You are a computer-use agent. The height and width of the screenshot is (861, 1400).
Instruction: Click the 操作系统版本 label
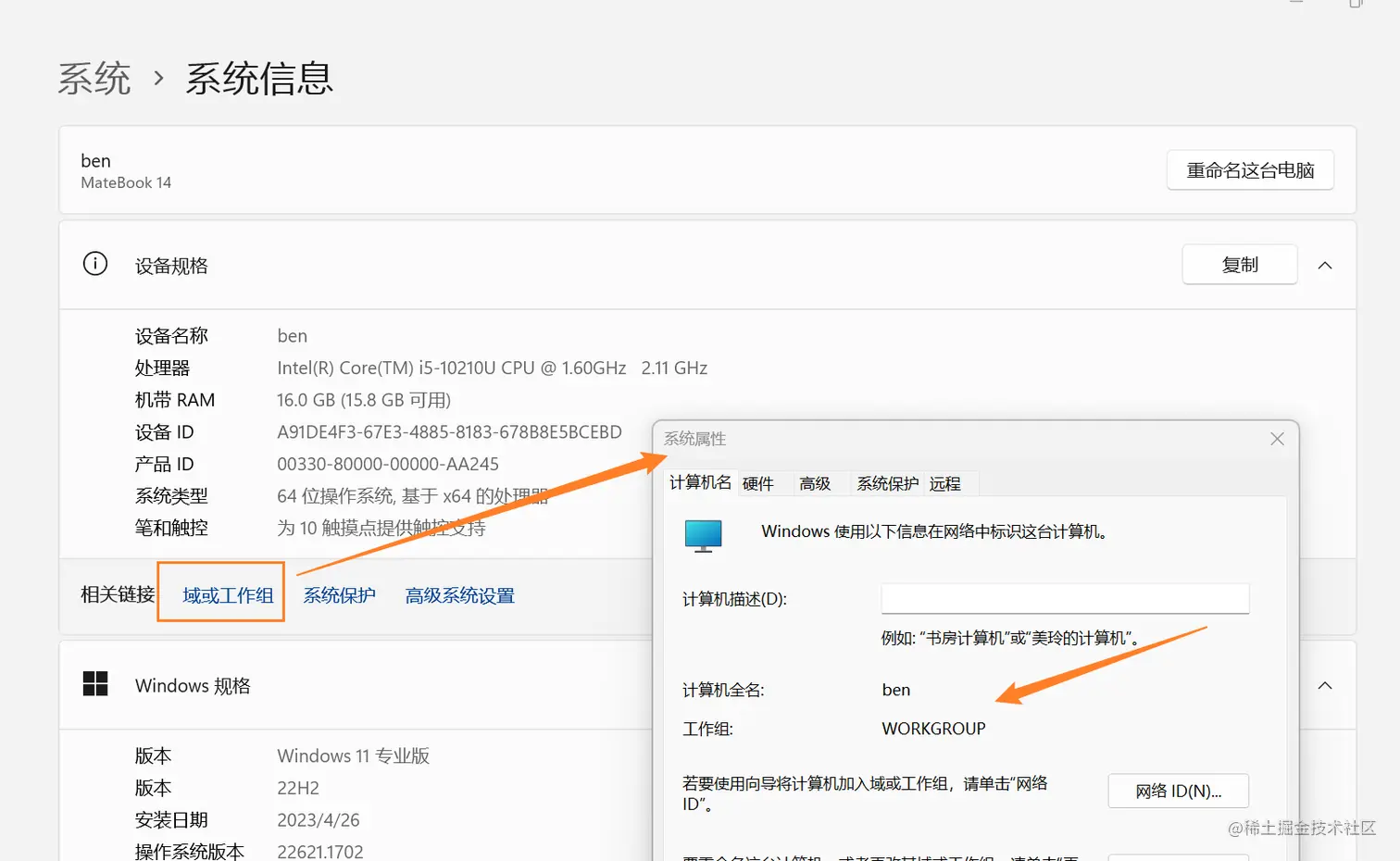tap(190, 852)
